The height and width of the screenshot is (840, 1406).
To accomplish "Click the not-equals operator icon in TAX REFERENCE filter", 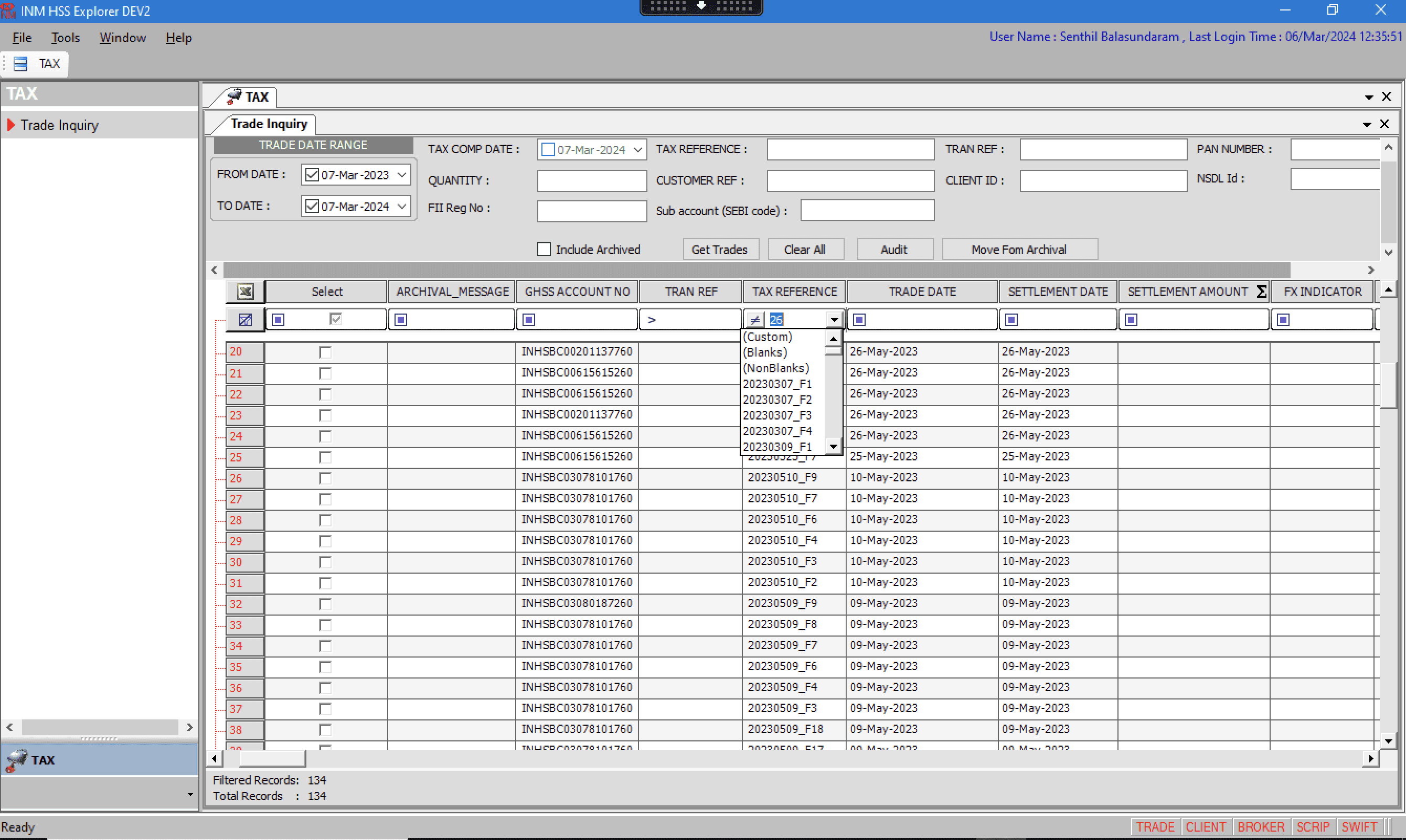I will pos(755,320).
